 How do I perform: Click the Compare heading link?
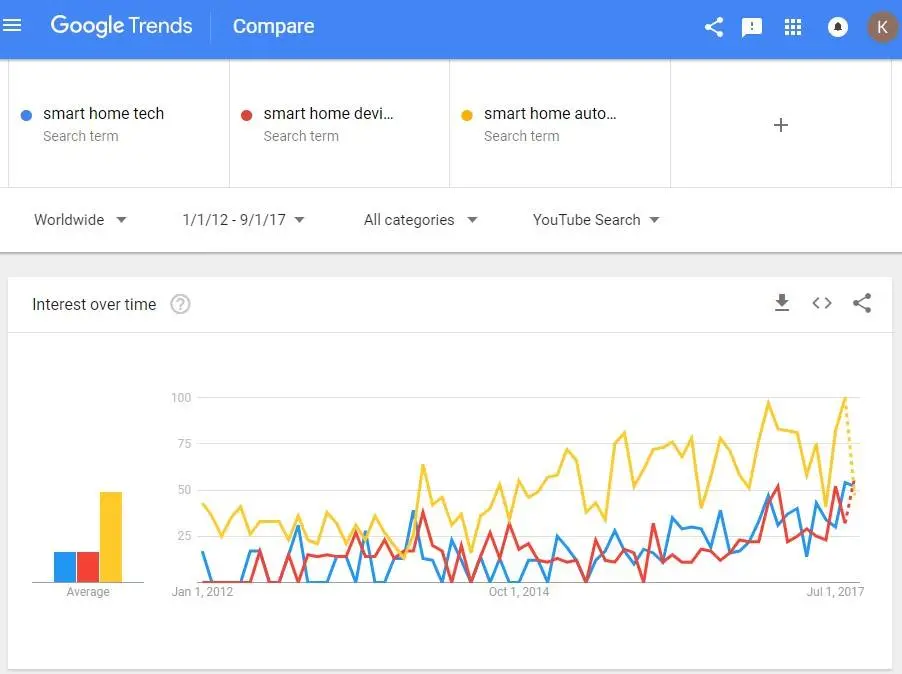click(272, 27)
